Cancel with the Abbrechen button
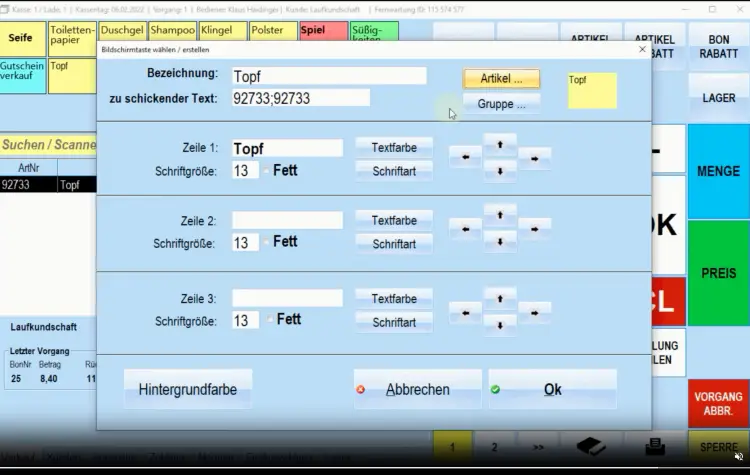 (417, 389)
